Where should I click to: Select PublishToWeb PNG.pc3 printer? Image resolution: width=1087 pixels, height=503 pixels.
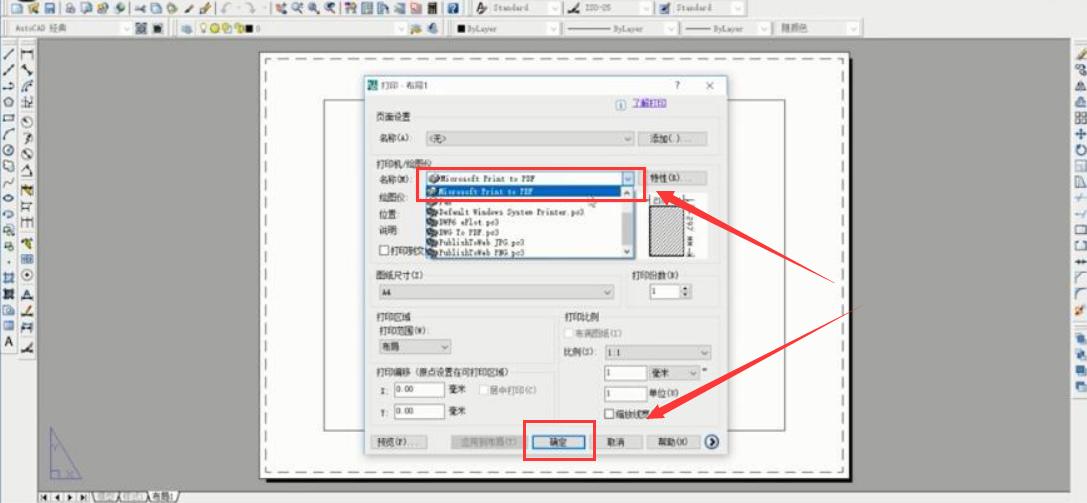[x=523, y=253]
